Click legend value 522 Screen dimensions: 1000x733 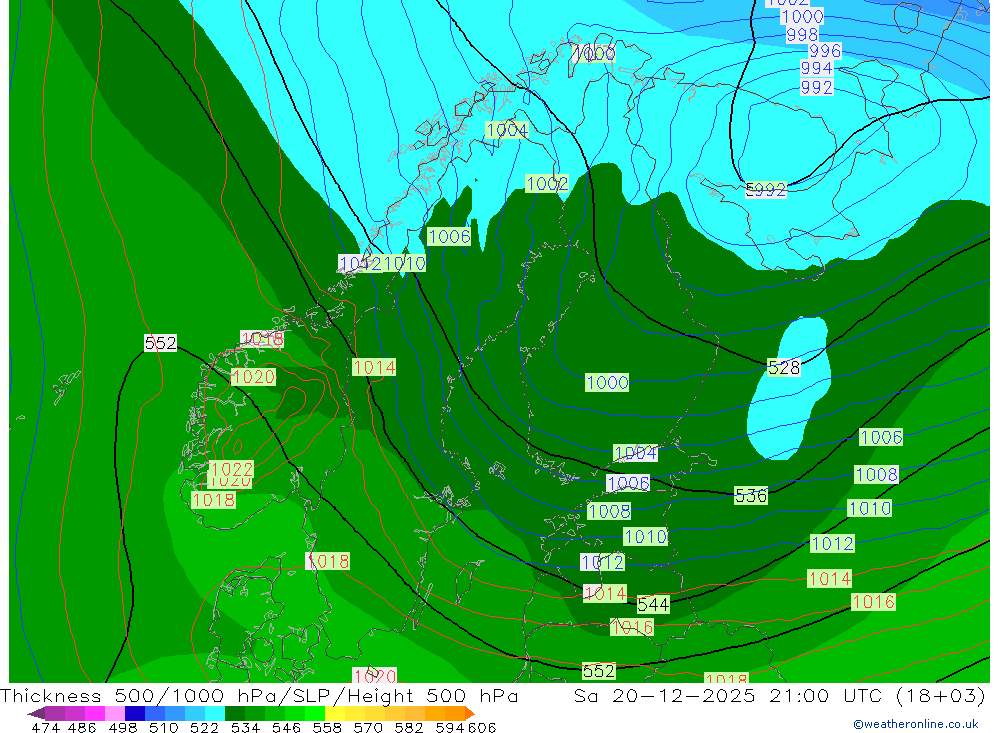tap(204, 727)
